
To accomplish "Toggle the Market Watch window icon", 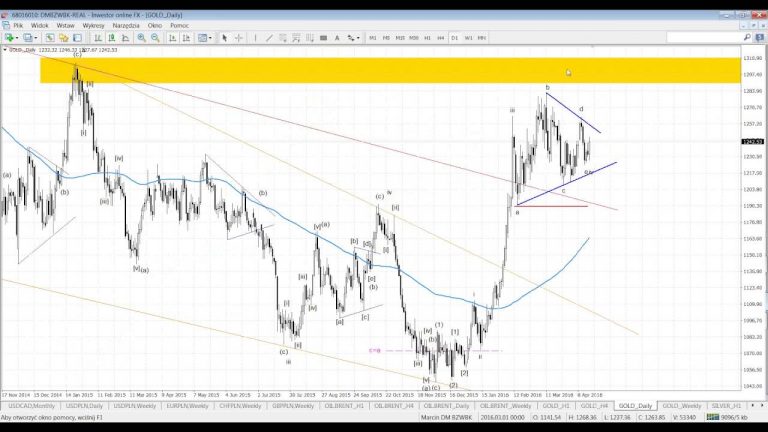I will pyautogui.click(x=50, y=38).
